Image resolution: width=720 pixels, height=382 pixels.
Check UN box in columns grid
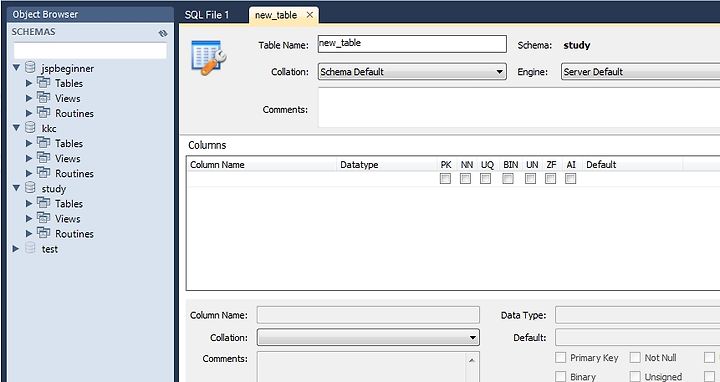tap(530, 179)
